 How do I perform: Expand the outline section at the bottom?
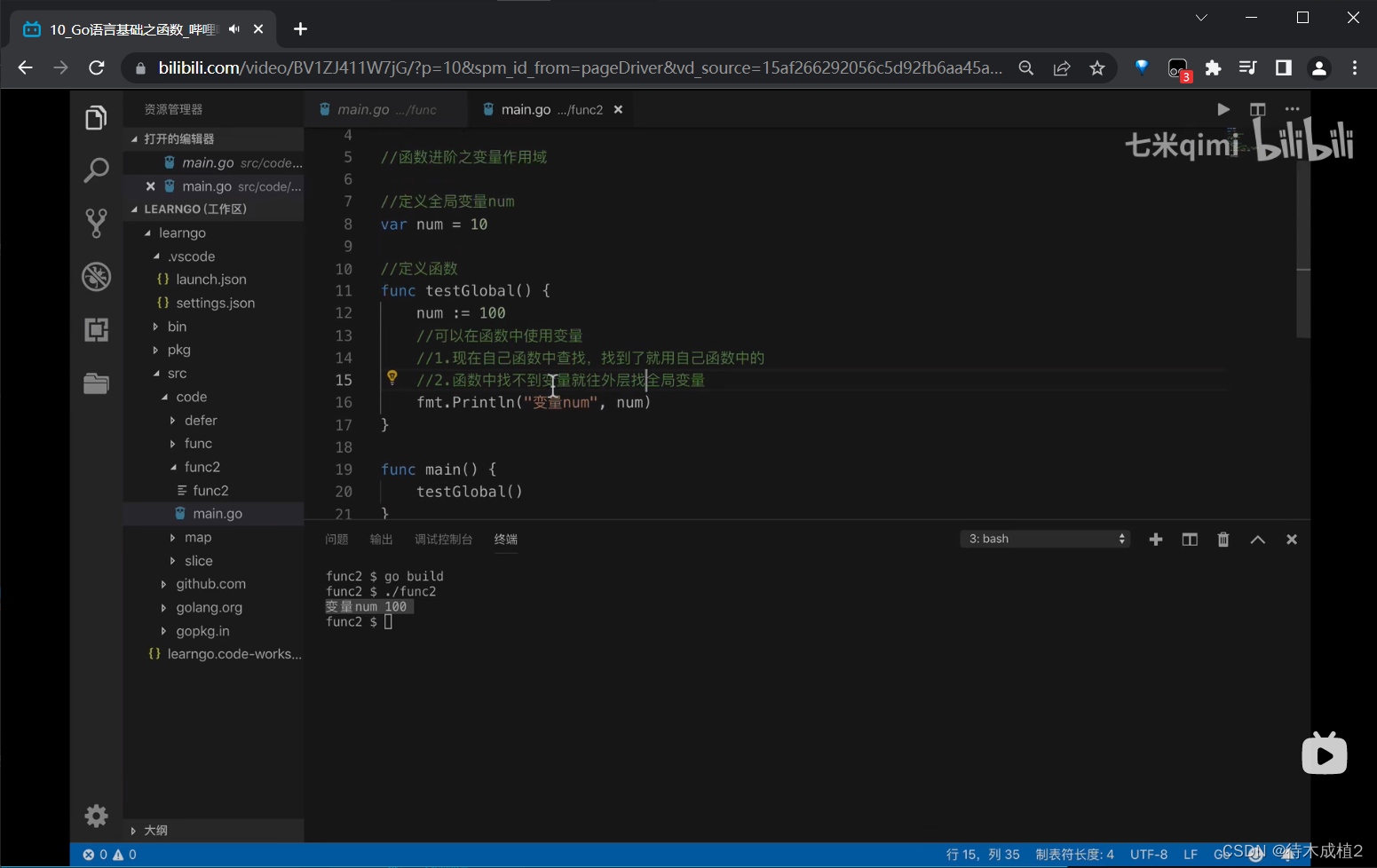[213, 831]
